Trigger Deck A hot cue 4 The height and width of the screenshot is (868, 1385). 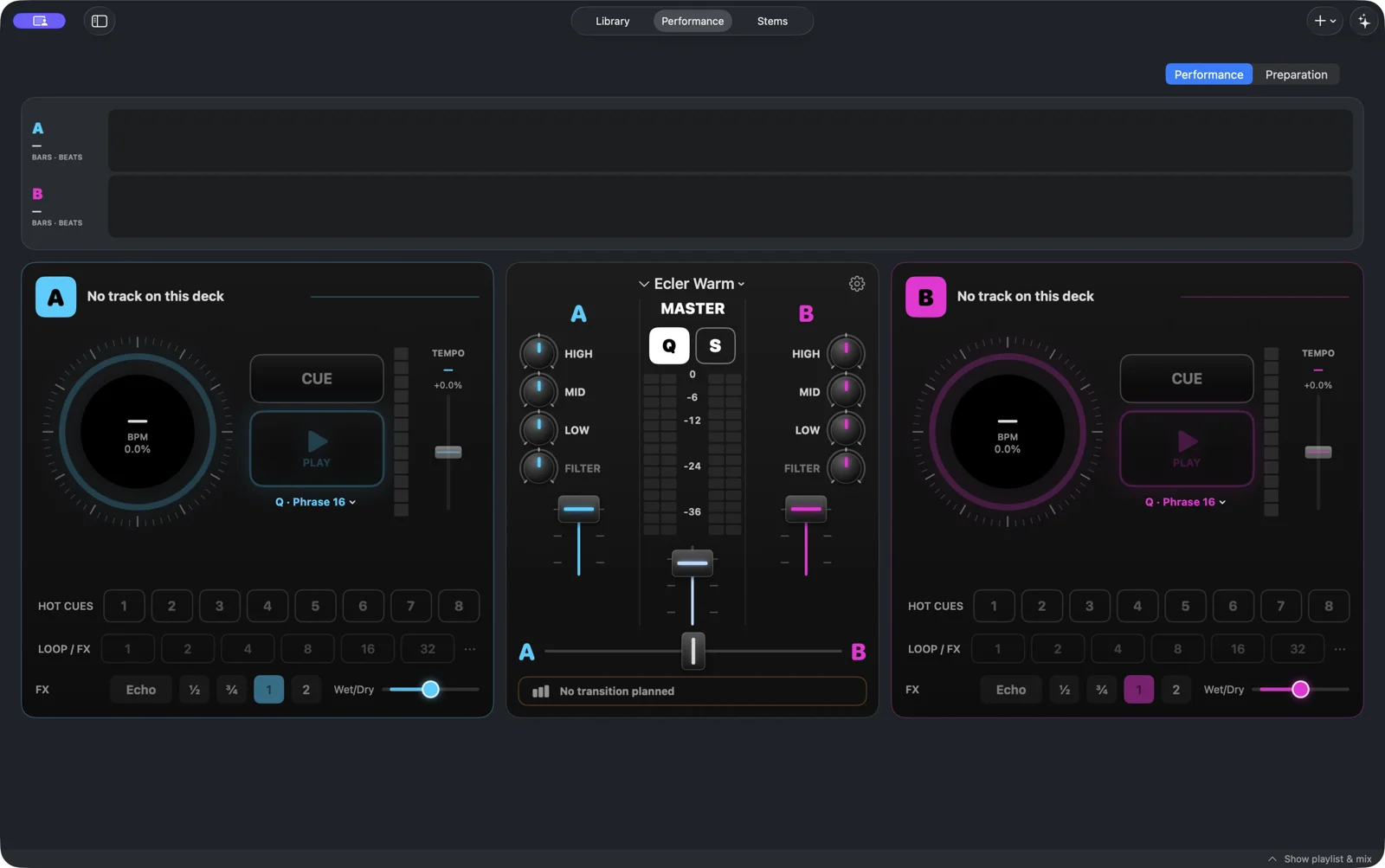pyautogui.click(x=267, y=606)
